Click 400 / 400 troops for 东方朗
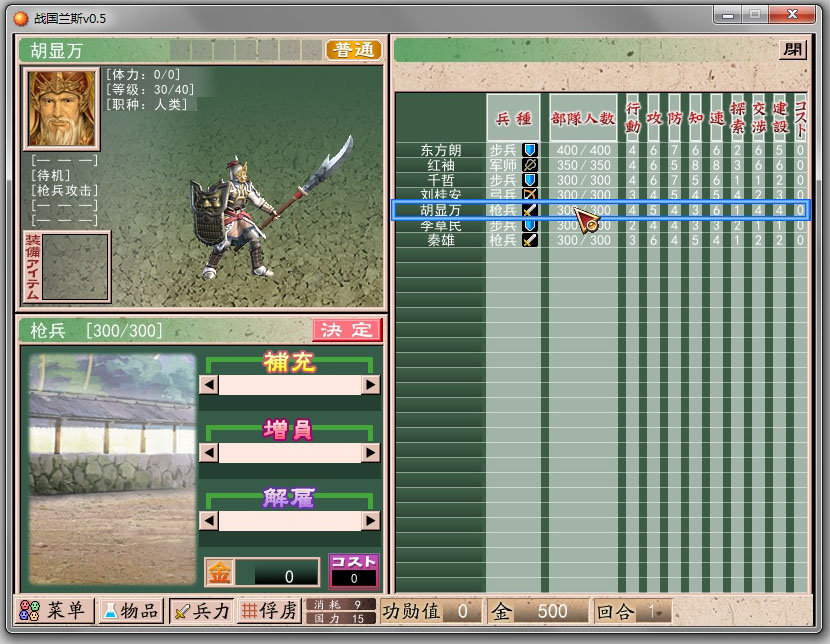 [583, 150]
